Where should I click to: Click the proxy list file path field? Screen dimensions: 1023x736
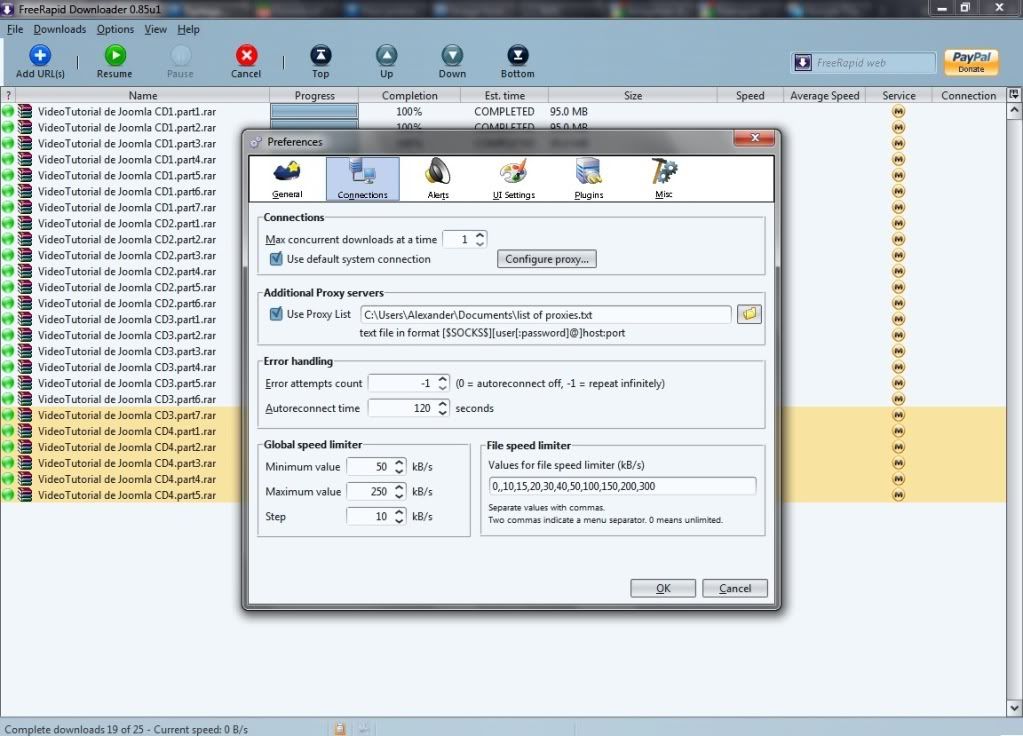545,314
